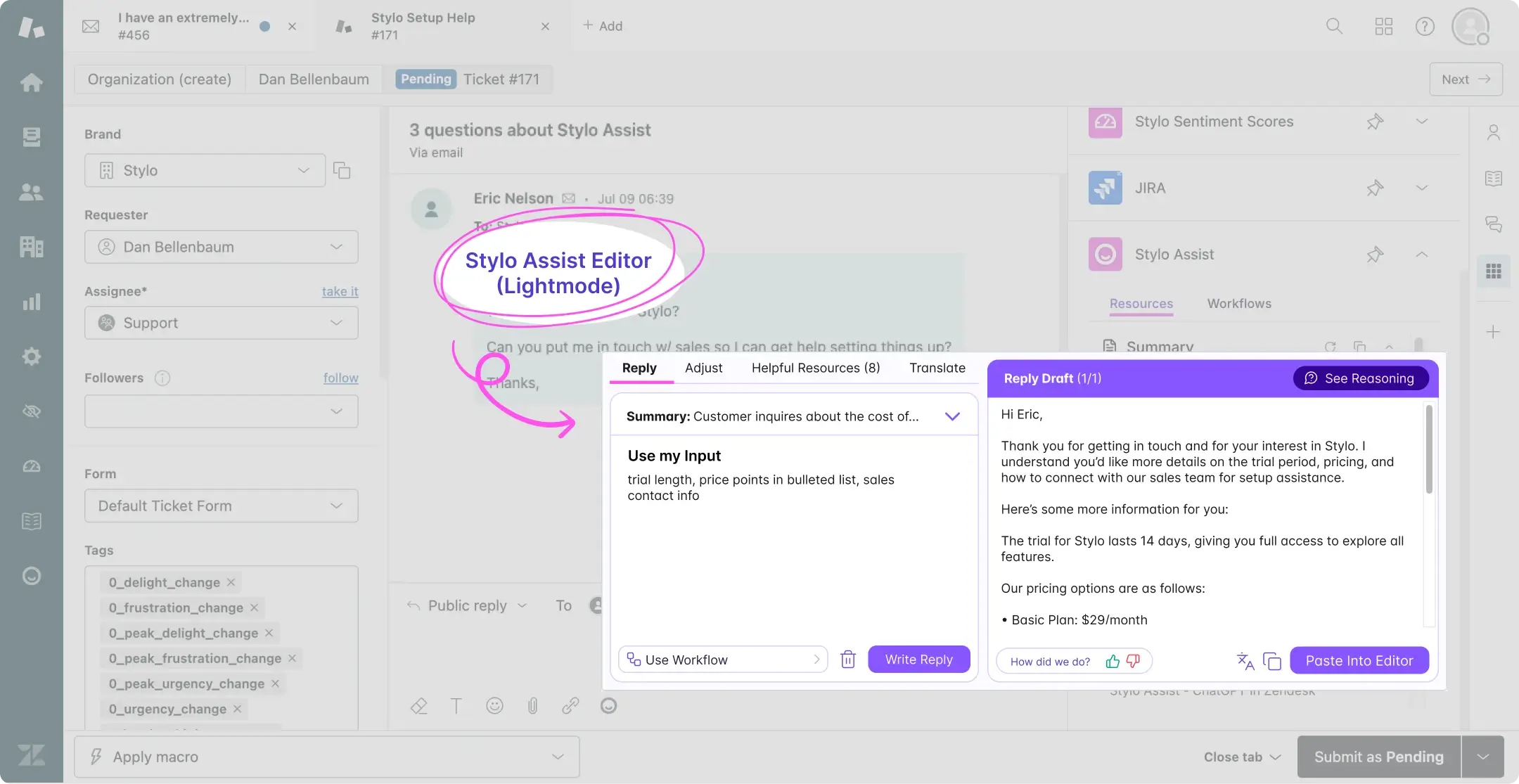The height and width of the screenshot is (784, 1519).
Task: Select the Resources tab in Stylo Assist
Action: (1141, 304)
